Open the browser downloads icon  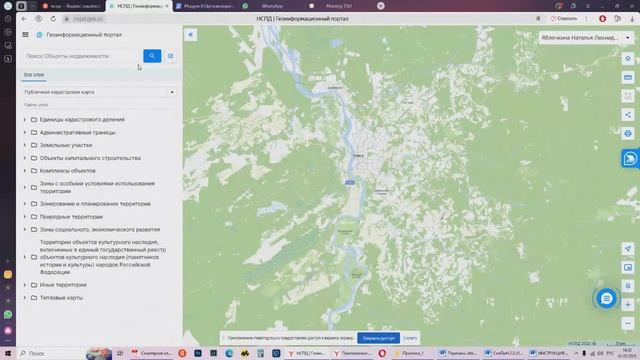click(632, 19)
